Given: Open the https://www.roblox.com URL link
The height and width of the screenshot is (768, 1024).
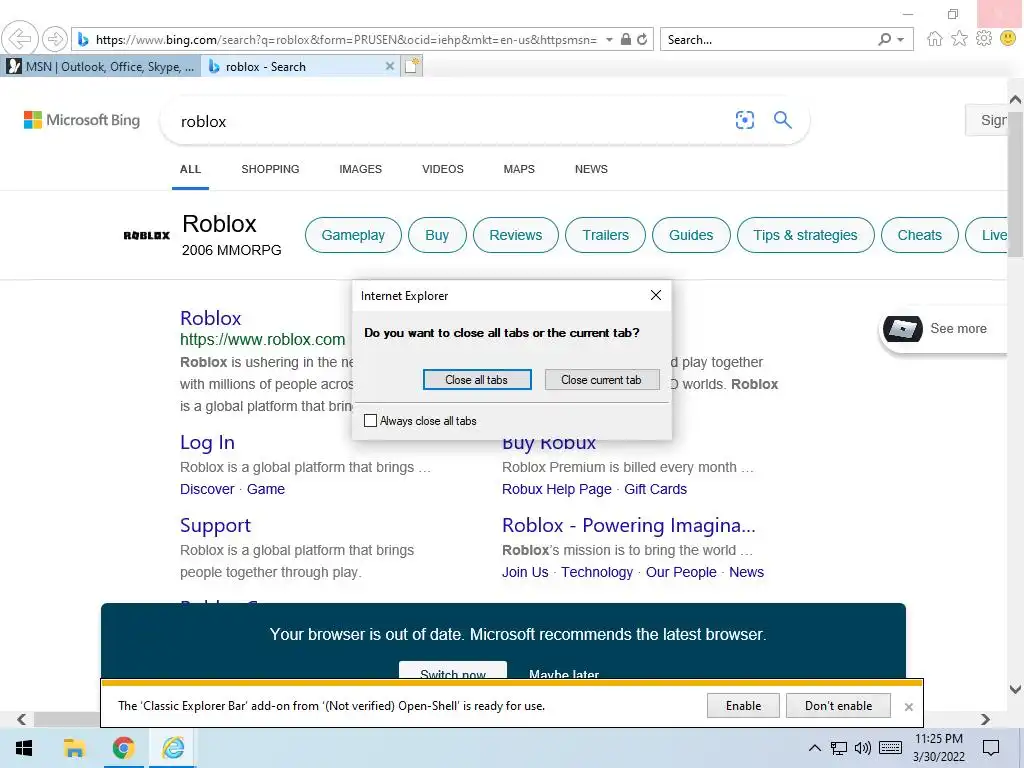Looking at the screenshot, I should tap(263, 340).
